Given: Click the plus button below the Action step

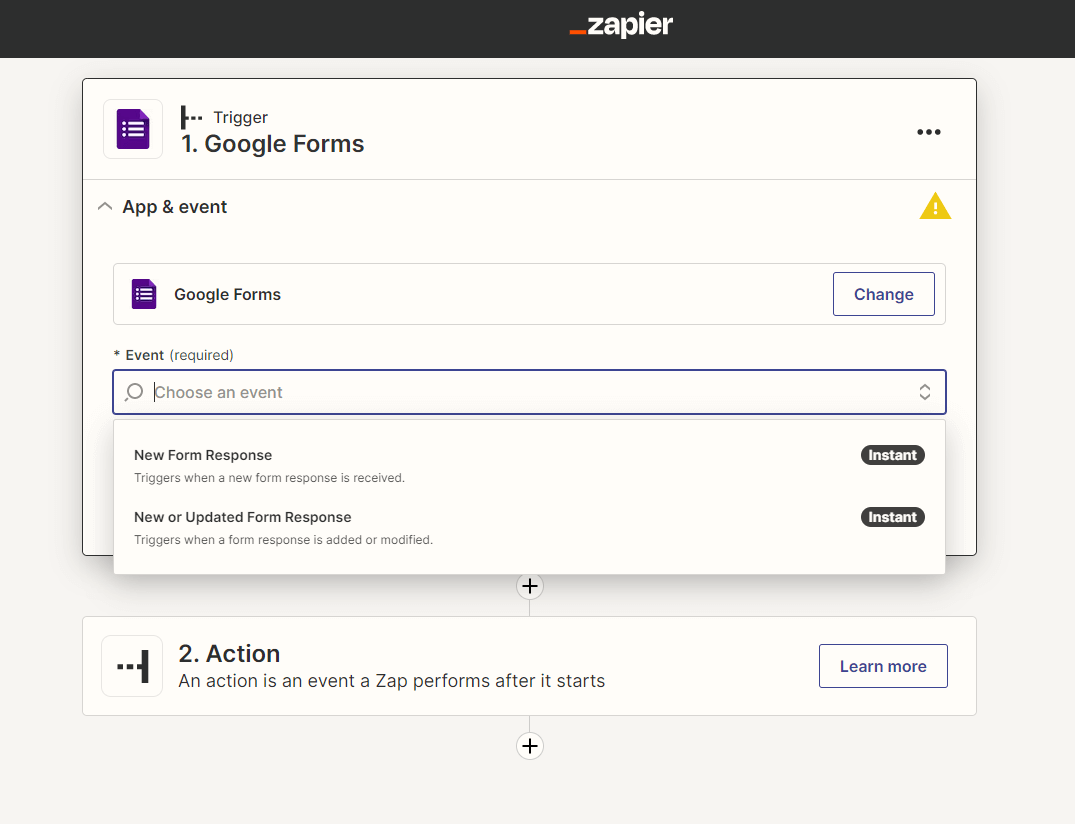Looking at the screenshot, I should pos(529,746).
